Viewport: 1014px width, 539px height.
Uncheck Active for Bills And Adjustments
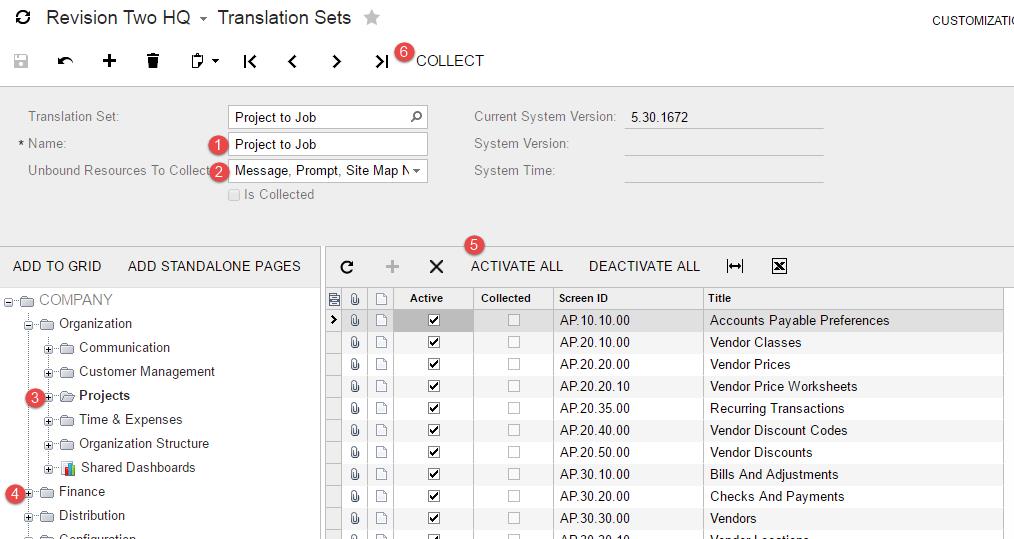(434, 474)
